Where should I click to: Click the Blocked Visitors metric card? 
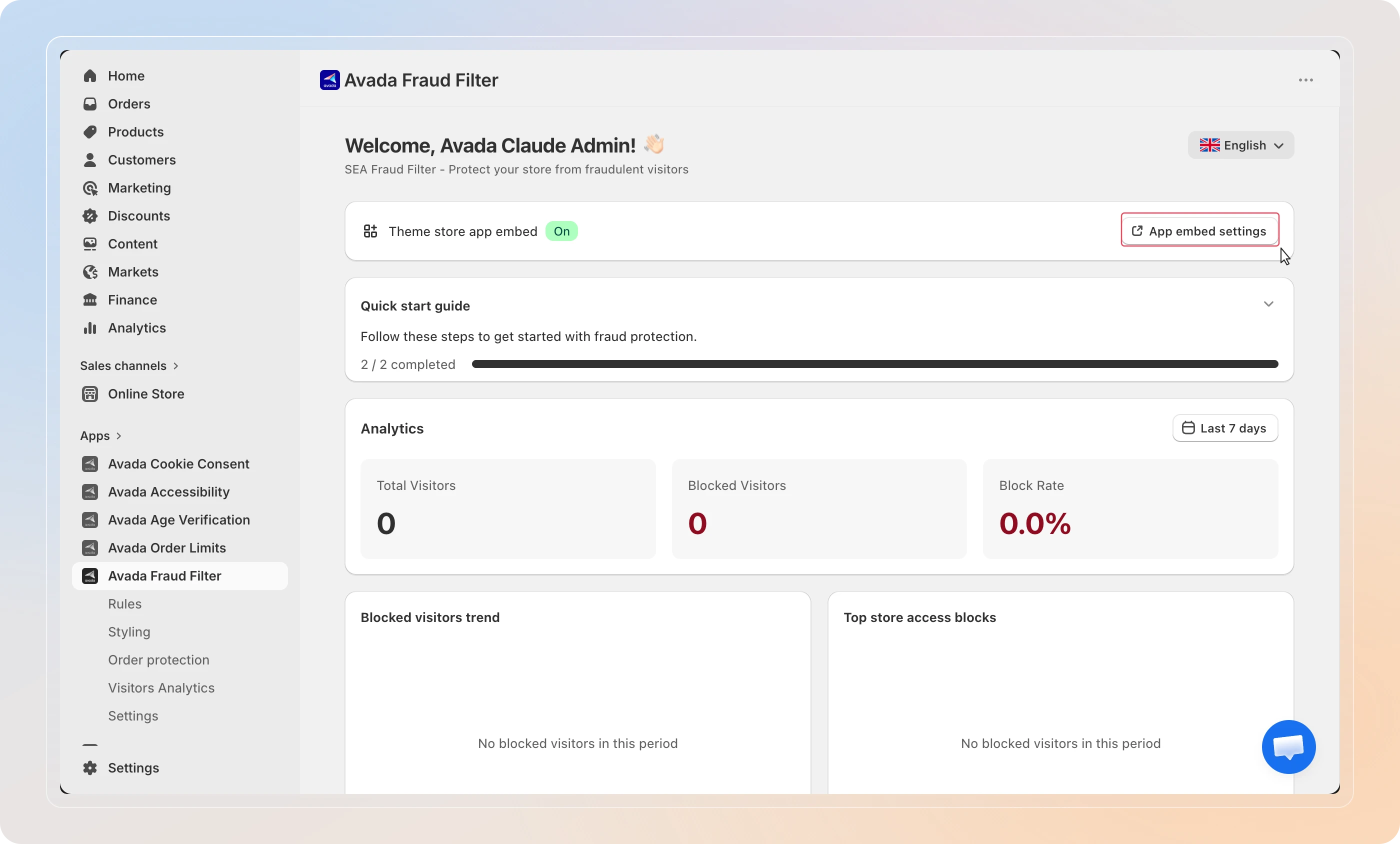point(819,508)
